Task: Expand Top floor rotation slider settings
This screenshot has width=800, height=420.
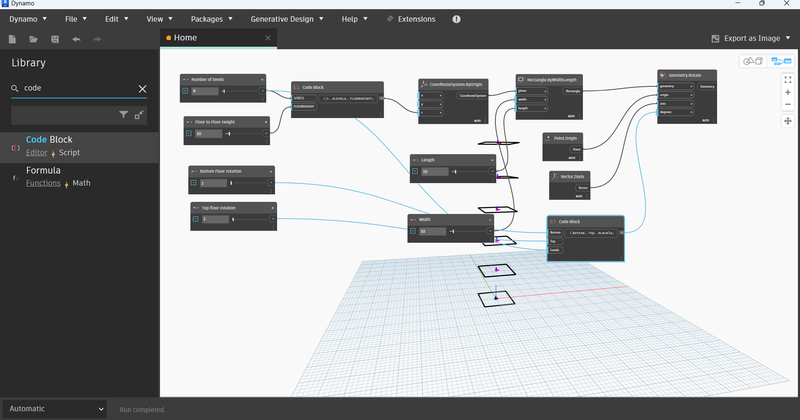Action: point(195,219)
